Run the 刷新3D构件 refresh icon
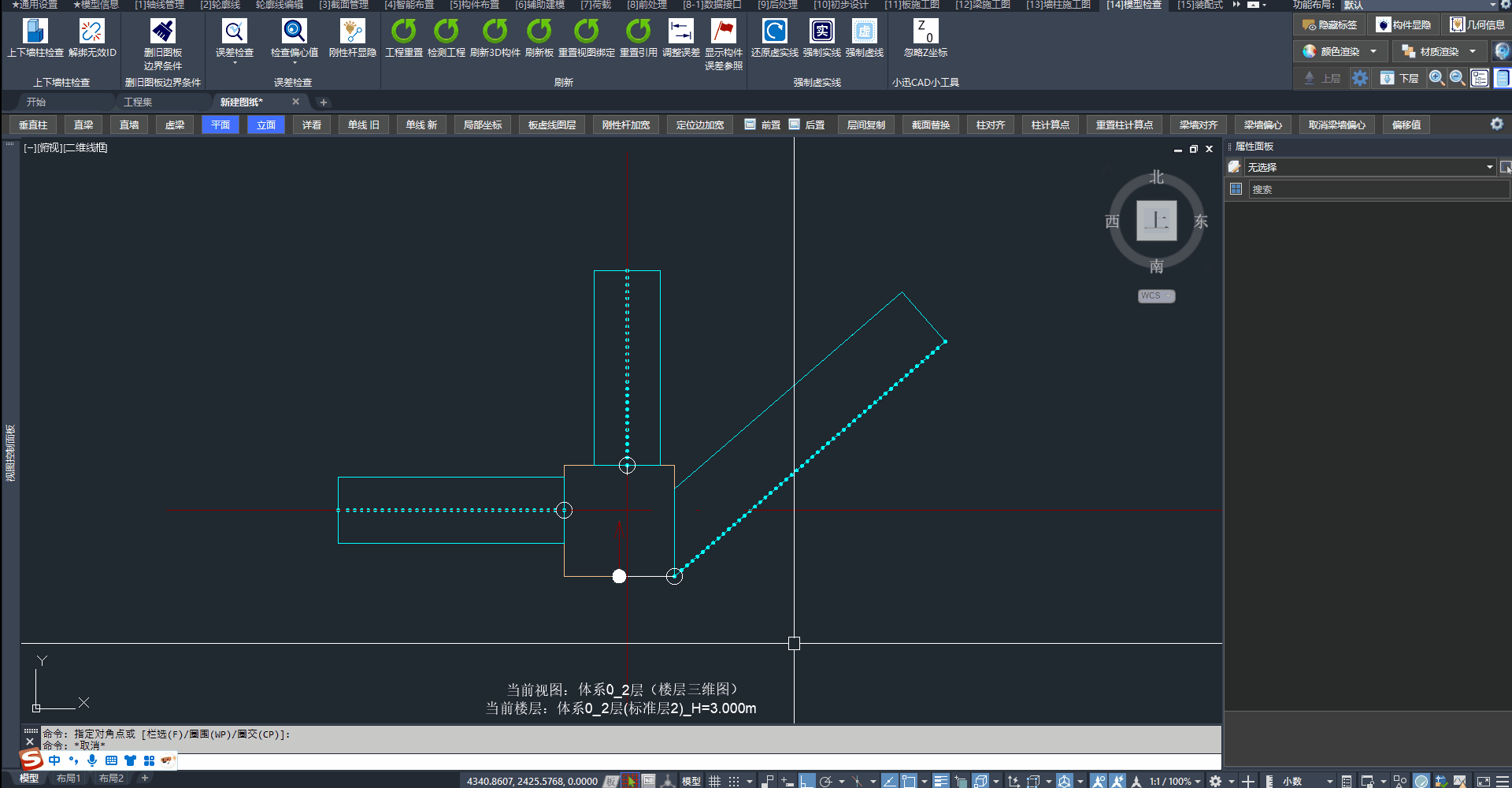The height and width of the screenshot is (788, 1512). [x=495, y=32]
